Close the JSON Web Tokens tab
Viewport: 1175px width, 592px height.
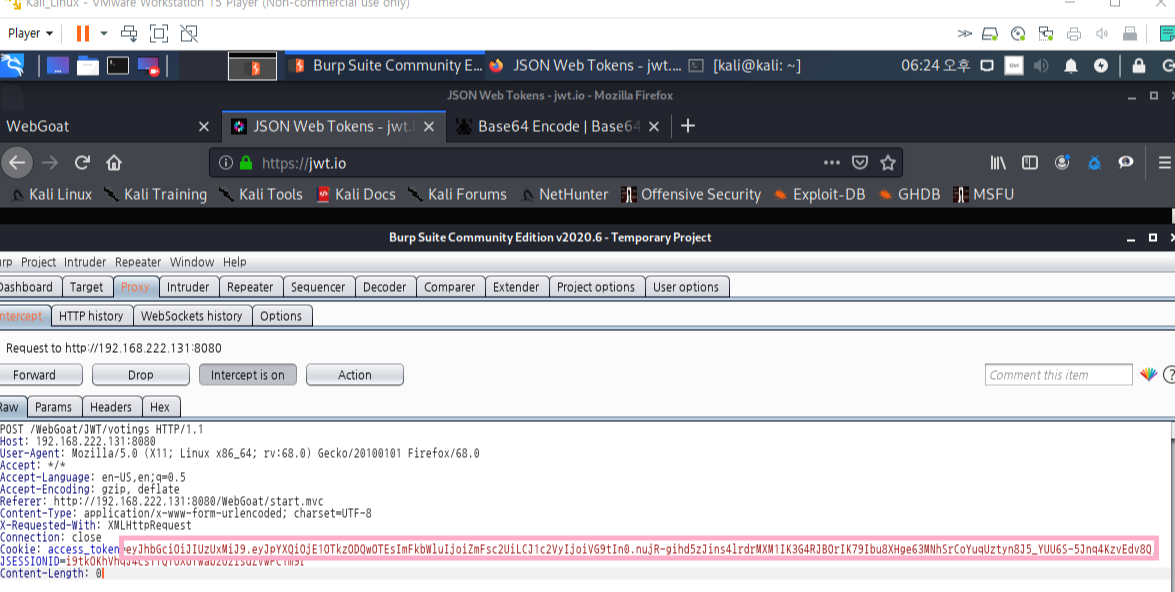coord(429,127)
